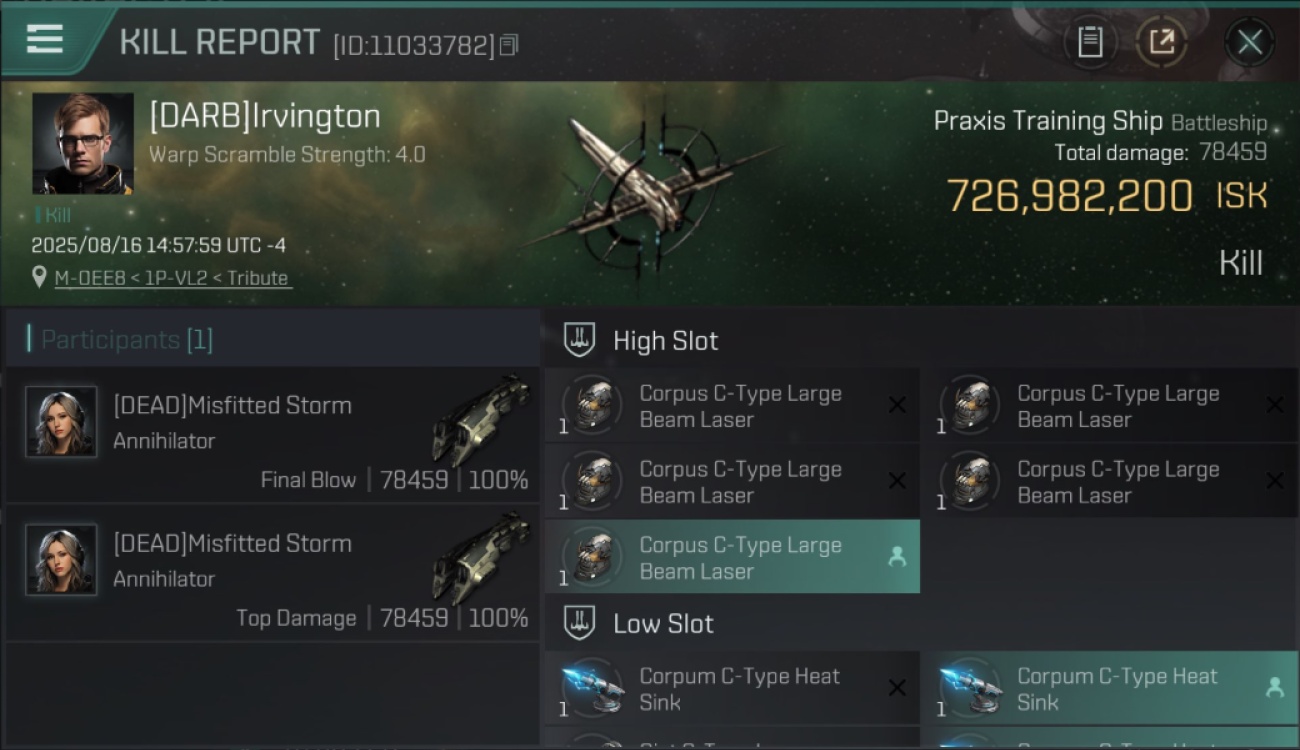
Task: Select the highlighted Corpum C-Type Heat Sink
Action: pos(1111,688)
